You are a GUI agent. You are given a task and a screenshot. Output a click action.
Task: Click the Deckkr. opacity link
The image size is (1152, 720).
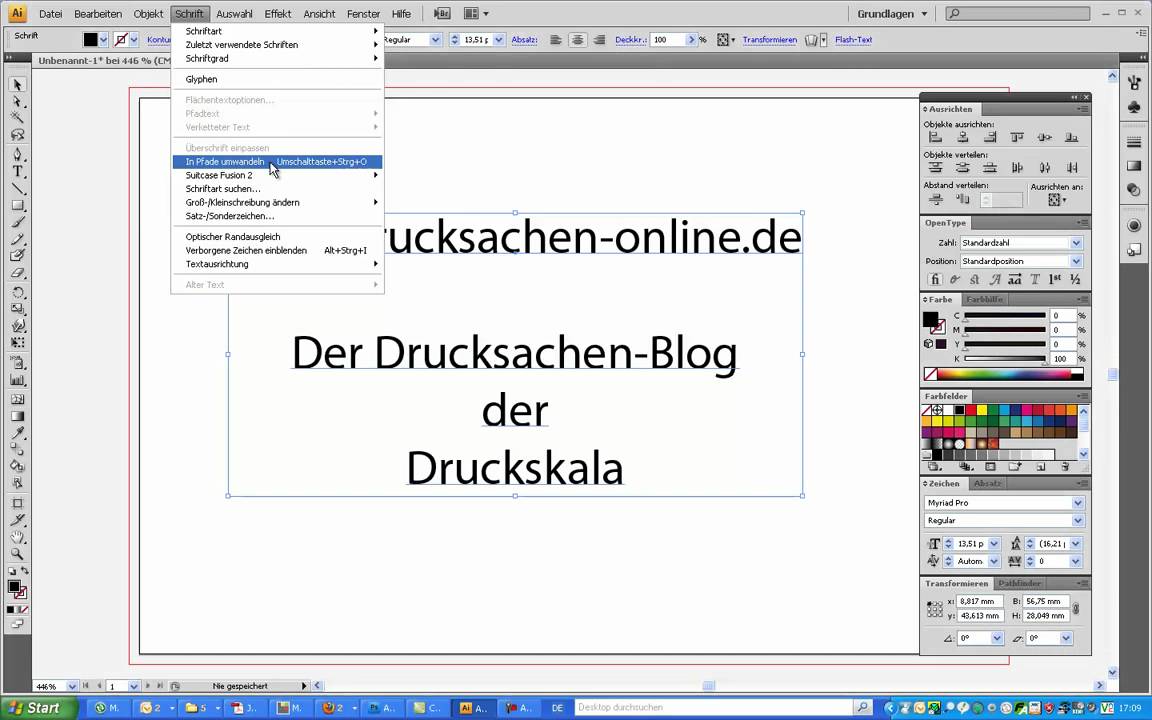(x=630, y=40)
